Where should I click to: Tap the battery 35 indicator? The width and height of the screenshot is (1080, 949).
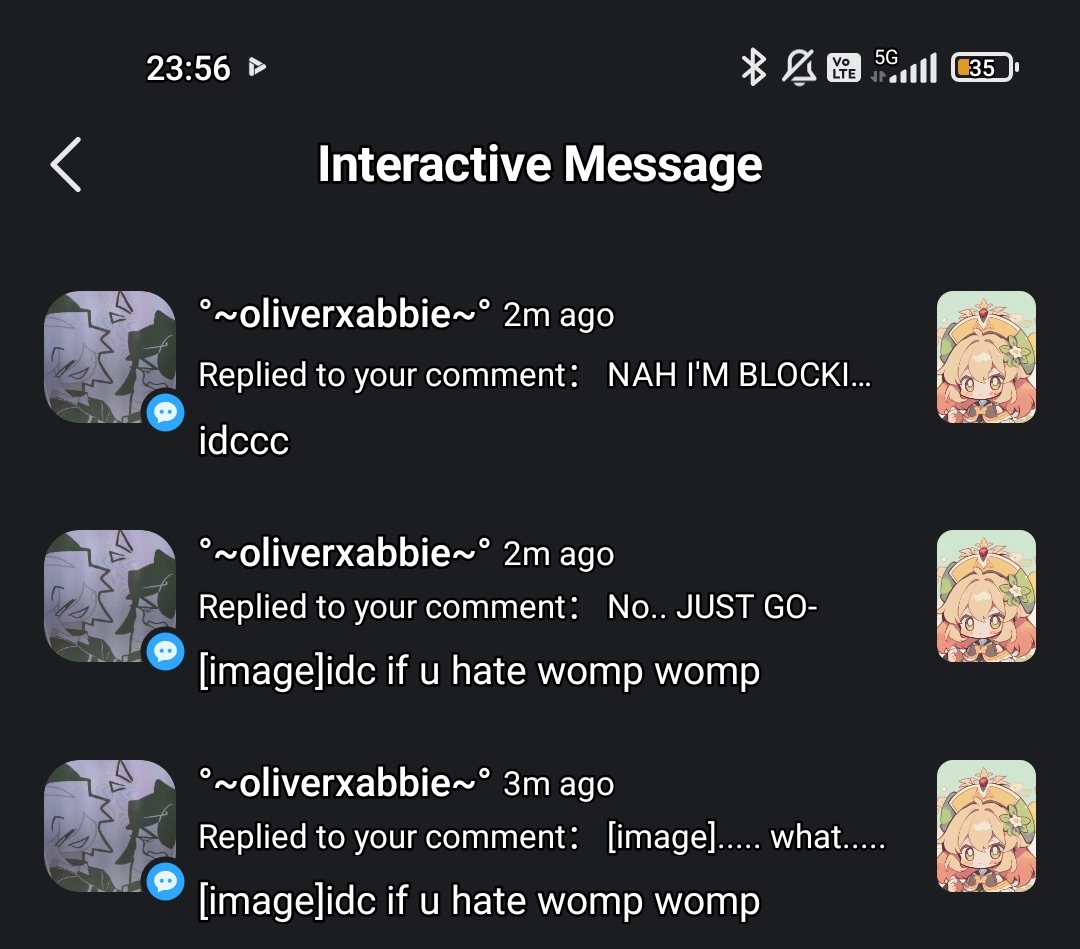[985, 67]
